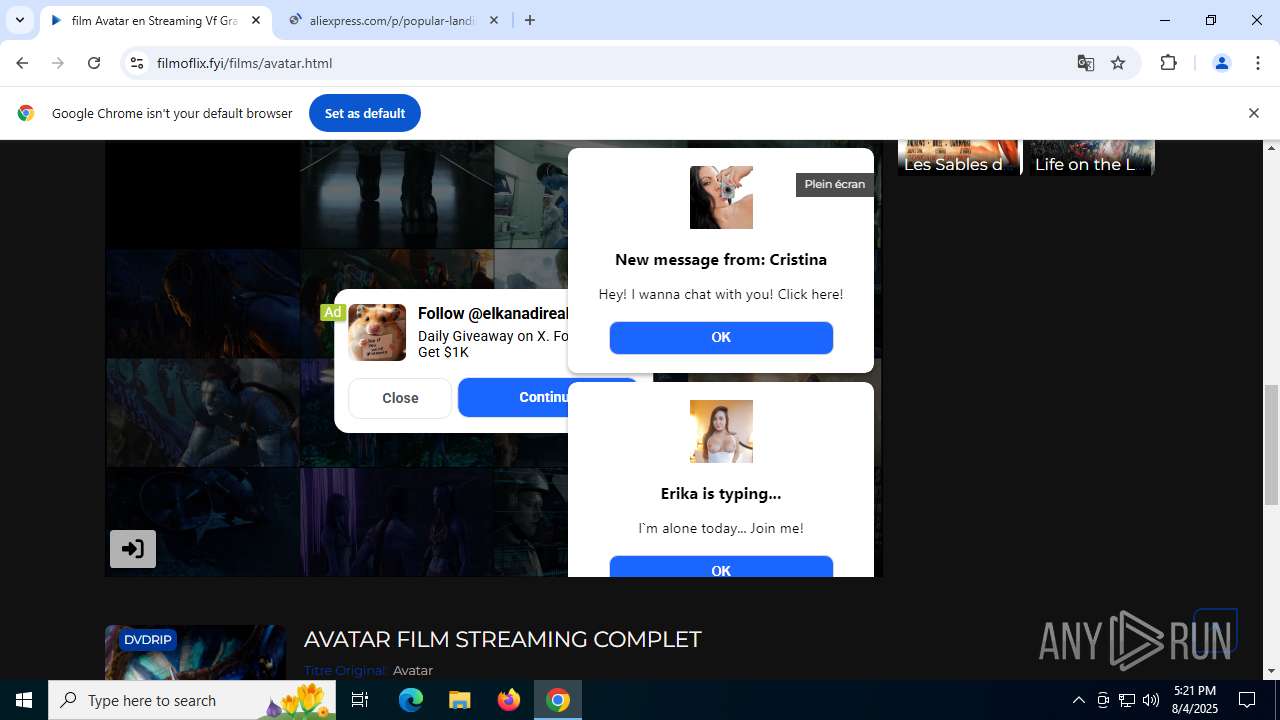This screenshot has width=1280, height=720.
Task: Open a new browser tab
Action: [x=530, y=20]
